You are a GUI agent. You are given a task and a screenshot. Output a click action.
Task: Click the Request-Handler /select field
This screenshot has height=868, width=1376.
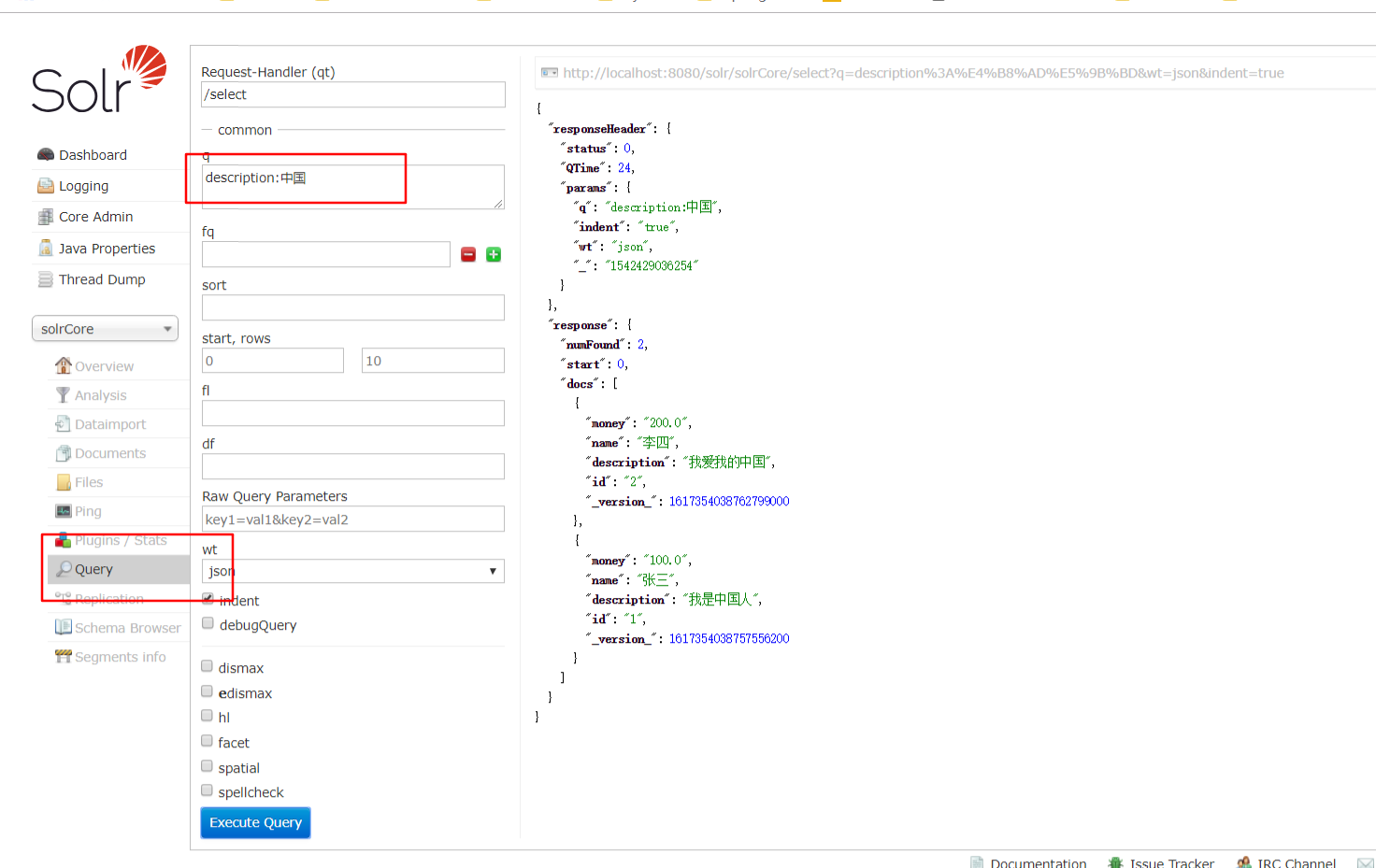coord(353,94)
